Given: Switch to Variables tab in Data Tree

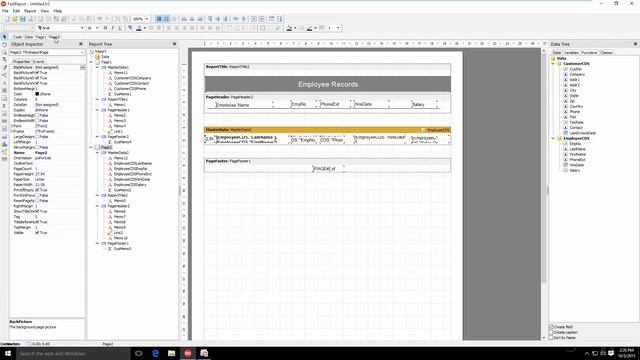Looking at the screenshot, I should pos(571,53).
